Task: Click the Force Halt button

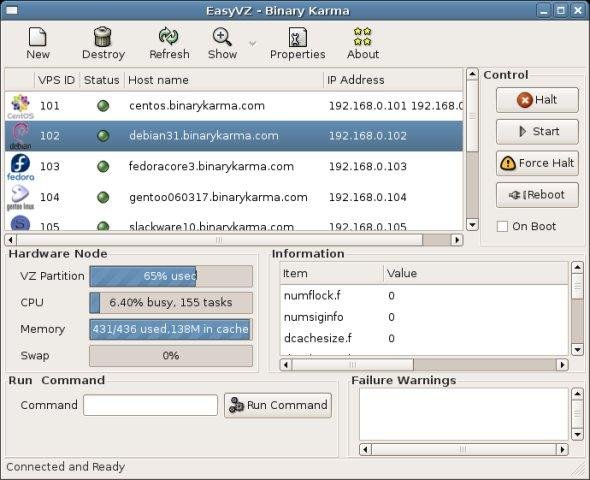Action: pyautogui.click(x=537, y=163)
